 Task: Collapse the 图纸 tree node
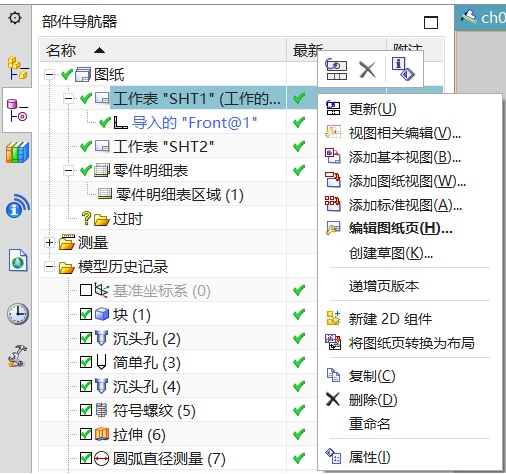(49, 74)
